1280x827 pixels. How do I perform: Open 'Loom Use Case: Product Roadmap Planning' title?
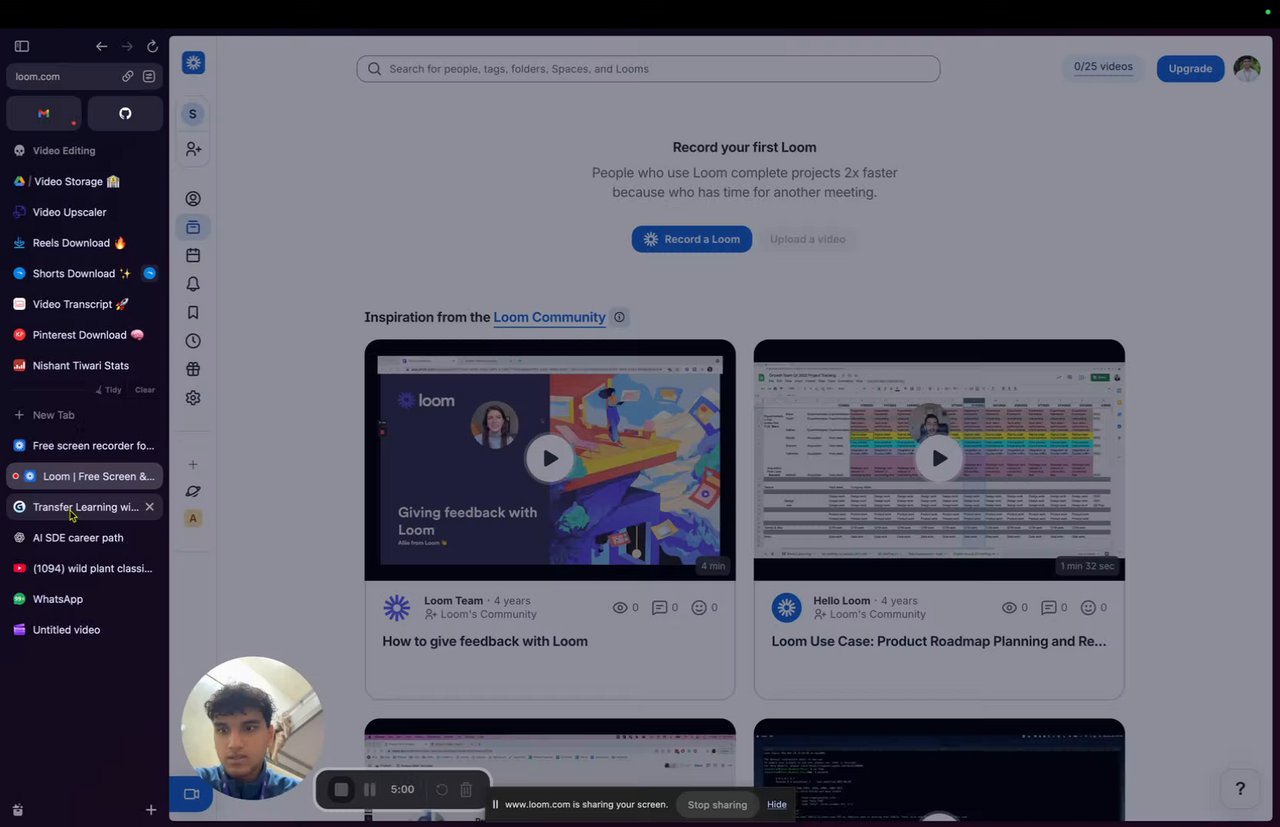(x=939, y=641)
